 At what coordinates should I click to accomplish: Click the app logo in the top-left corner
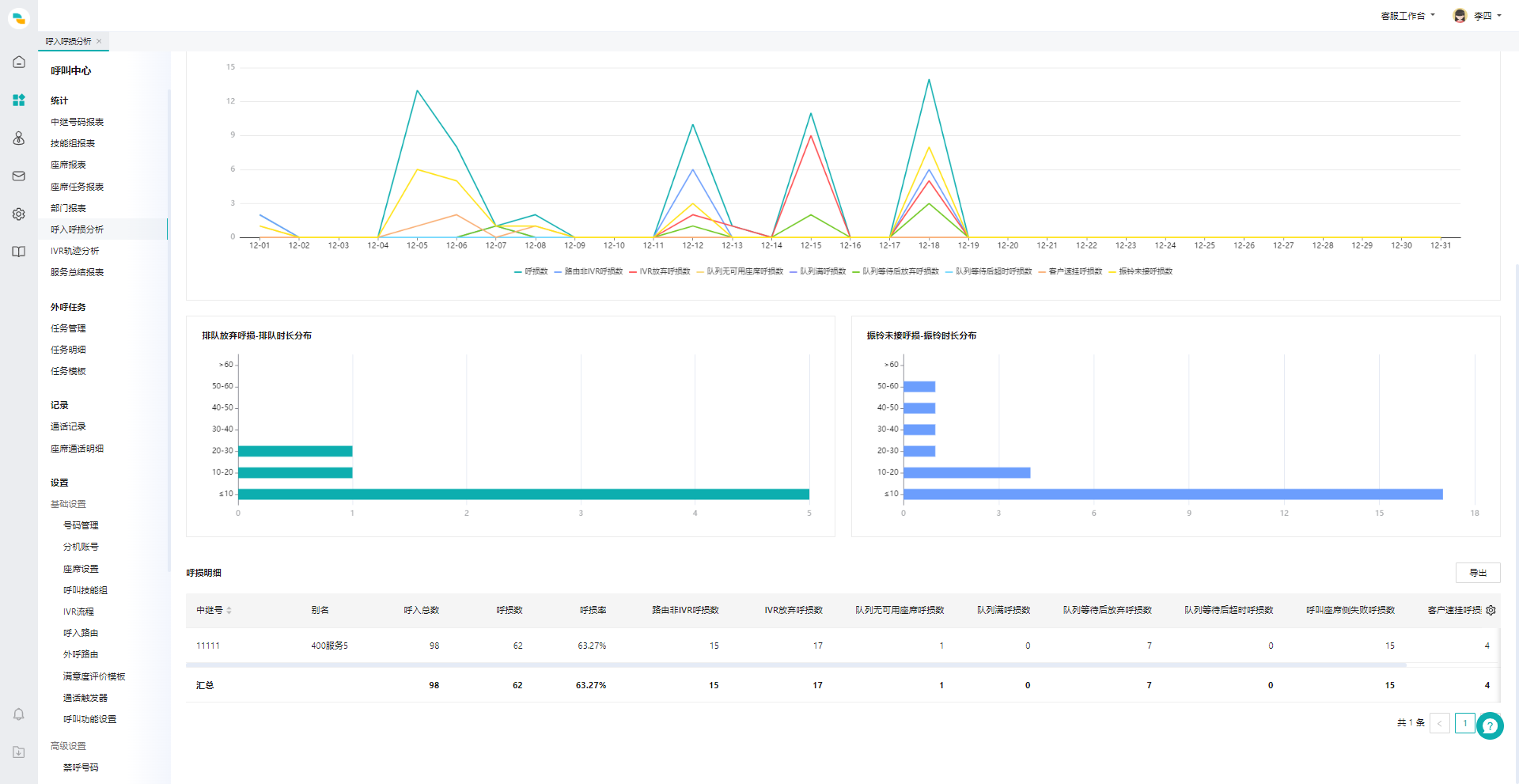(19, 17)
